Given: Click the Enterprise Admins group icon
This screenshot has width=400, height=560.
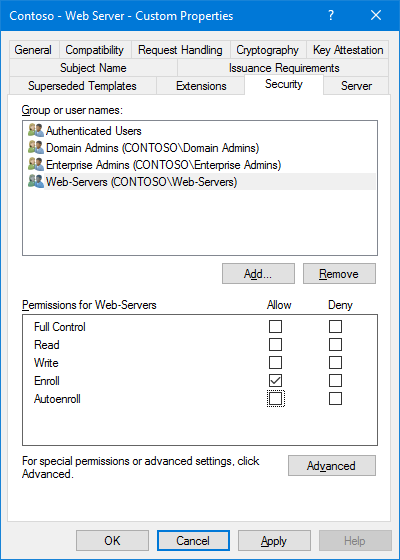Looking at the screenshot, I should (x=36, y=165).
